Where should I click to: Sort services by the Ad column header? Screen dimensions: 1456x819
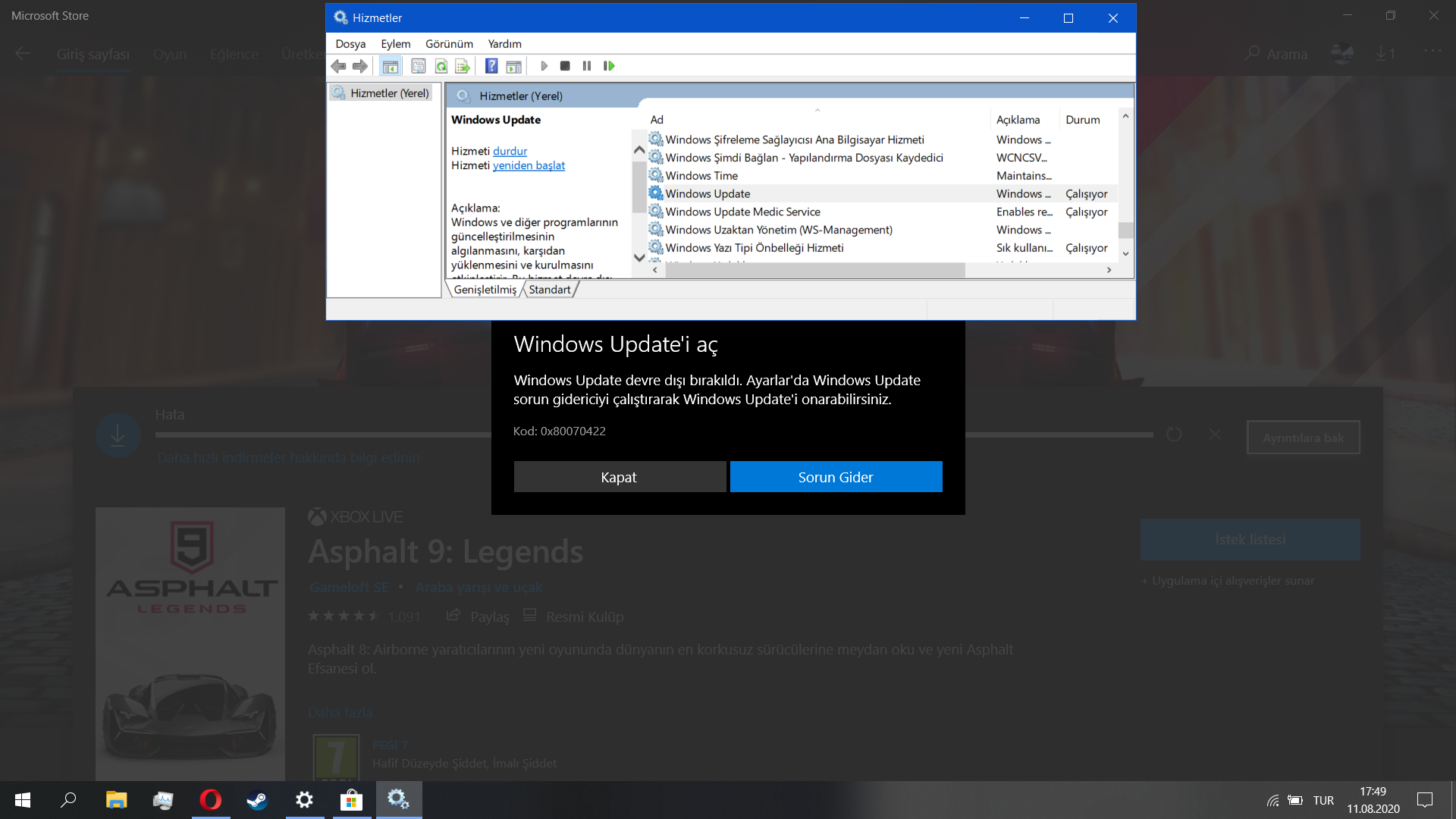click(817, 120)
